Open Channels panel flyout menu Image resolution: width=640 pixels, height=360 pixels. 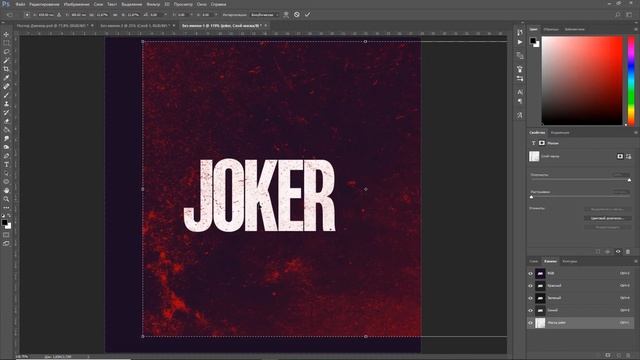click(x=636, y=261)
